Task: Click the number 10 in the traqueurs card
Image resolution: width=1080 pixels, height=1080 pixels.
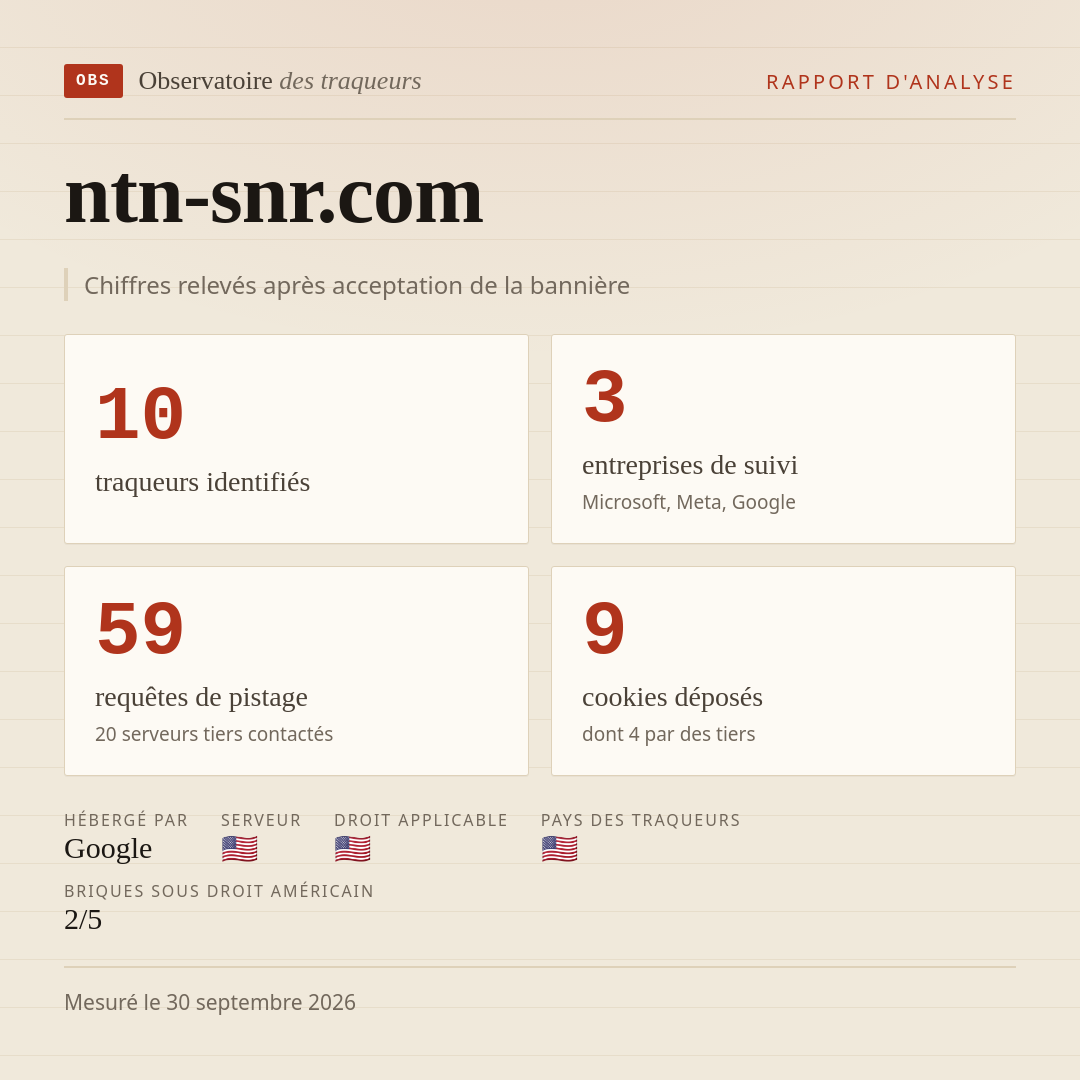Action: [140, 415]
